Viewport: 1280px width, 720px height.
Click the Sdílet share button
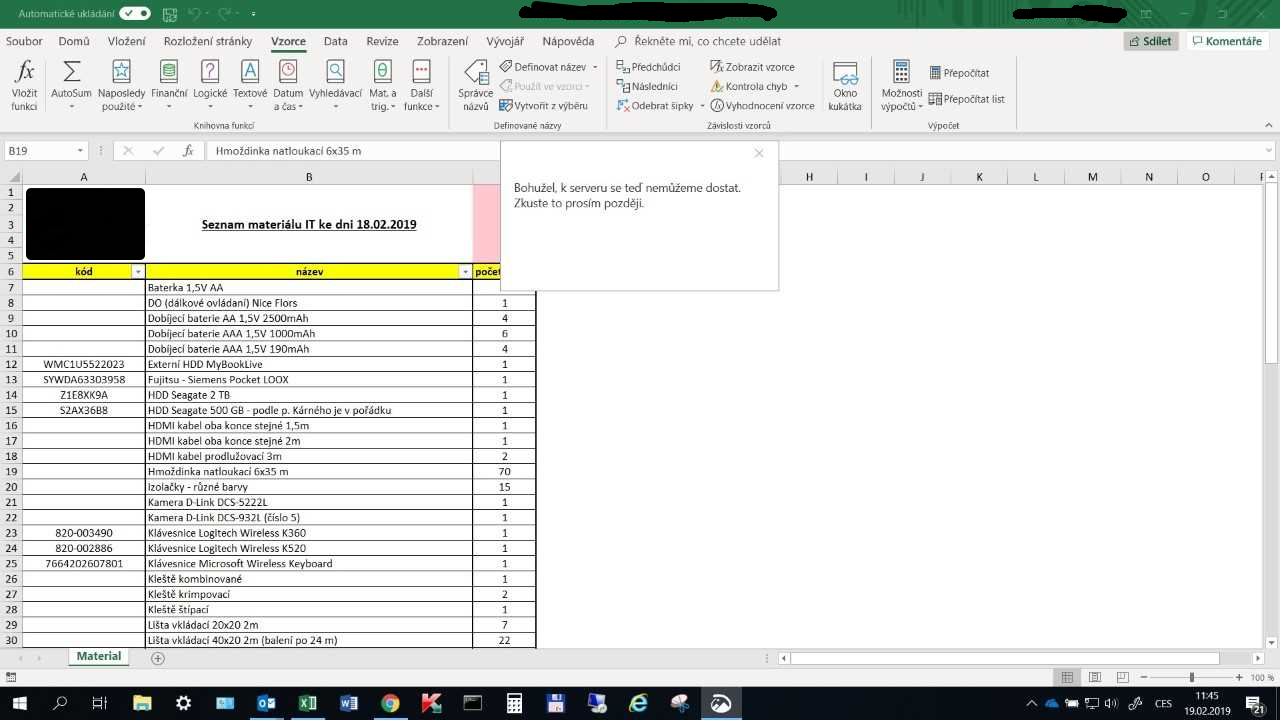1150,41
